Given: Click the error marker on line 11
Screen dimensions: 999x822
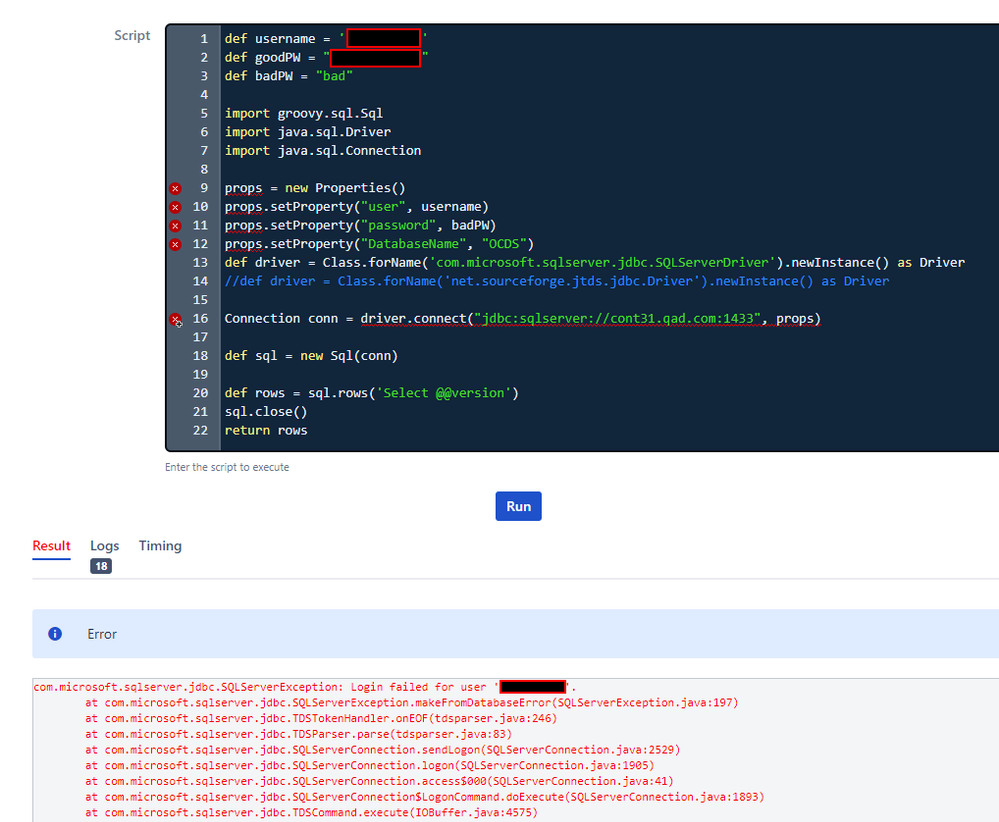Looking at the screenshot, I should 175,226.
